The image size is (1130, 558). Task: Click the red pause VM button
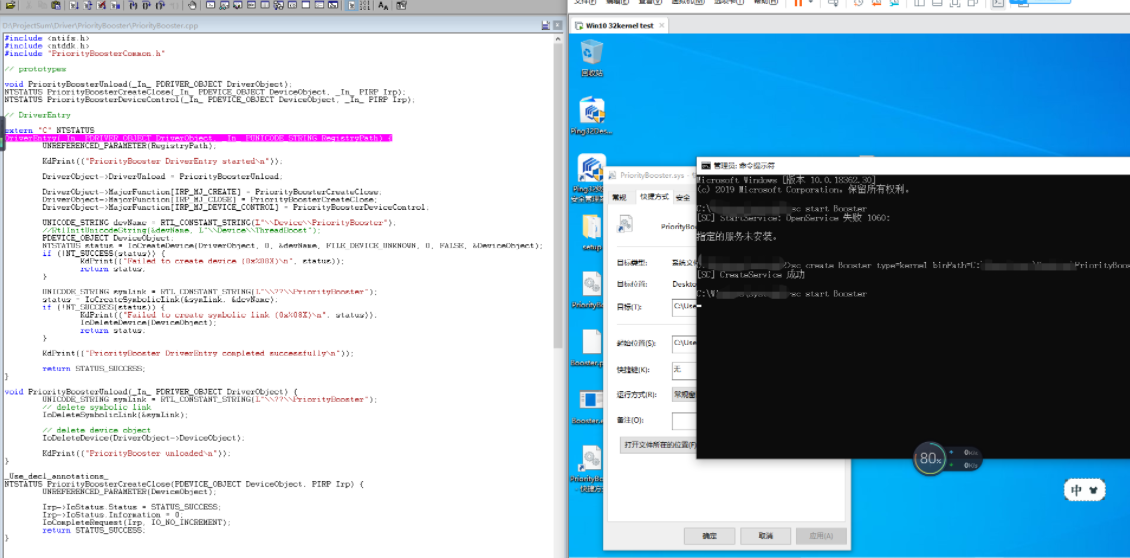click(798, 3)
